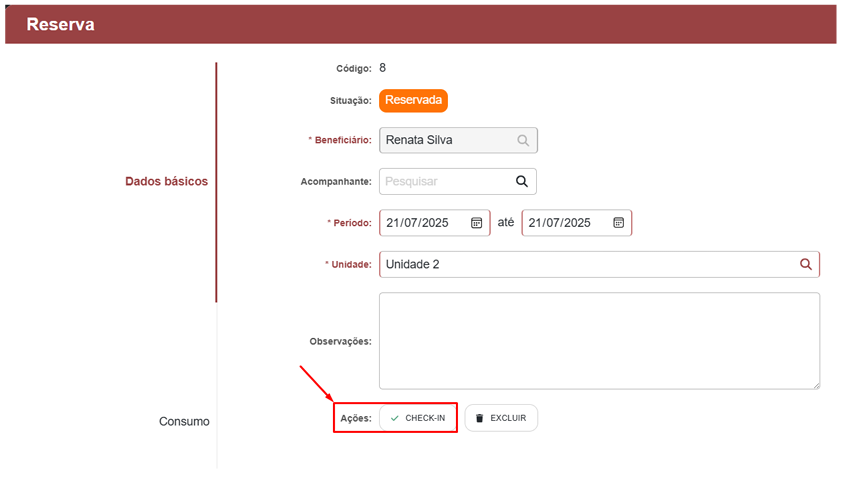Click the Reservada status badge
Viewport: 842px width, 479px height.
pyautogui.click(x=413, y=100)
